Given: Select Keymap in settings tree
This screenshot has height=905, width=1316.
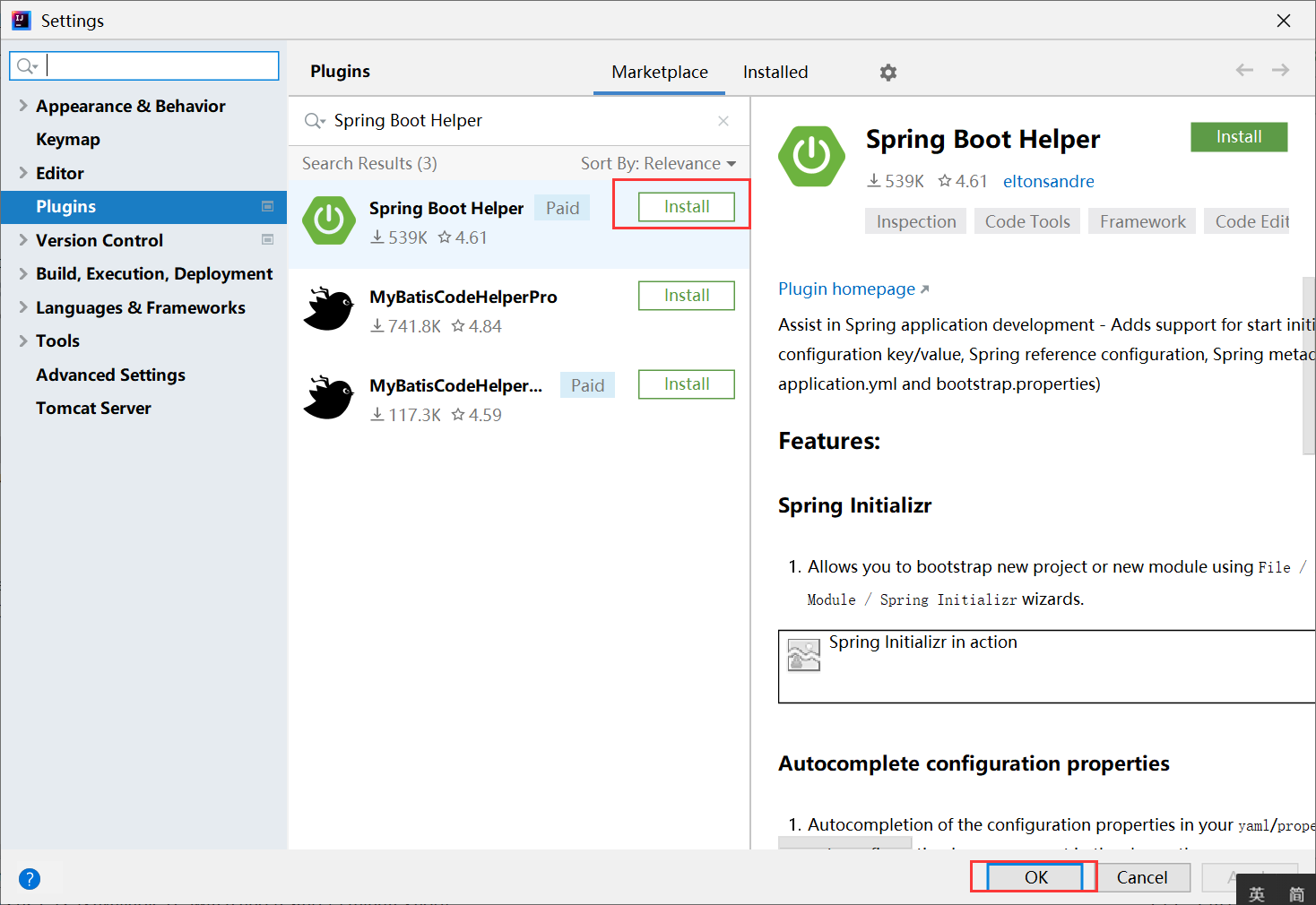Looking at the screenshot, I should [68, 139].
